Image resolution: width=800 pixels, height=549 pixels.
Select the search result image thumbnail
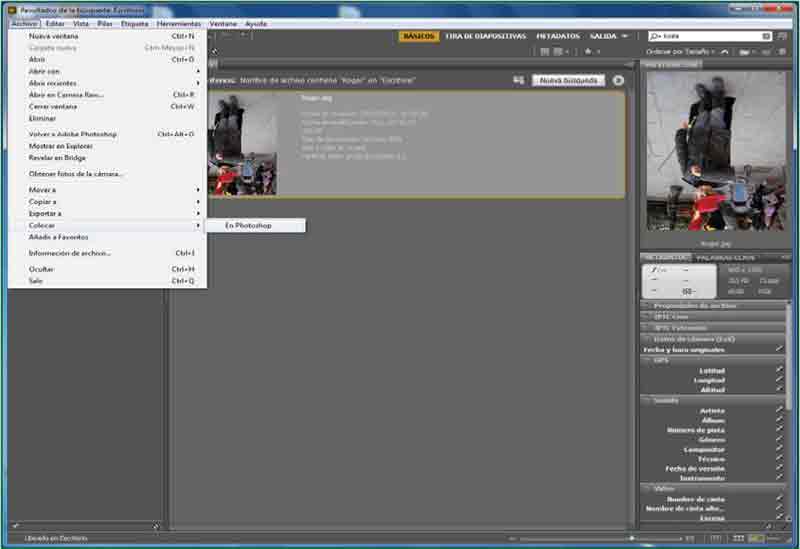click(x=243, y=145)
